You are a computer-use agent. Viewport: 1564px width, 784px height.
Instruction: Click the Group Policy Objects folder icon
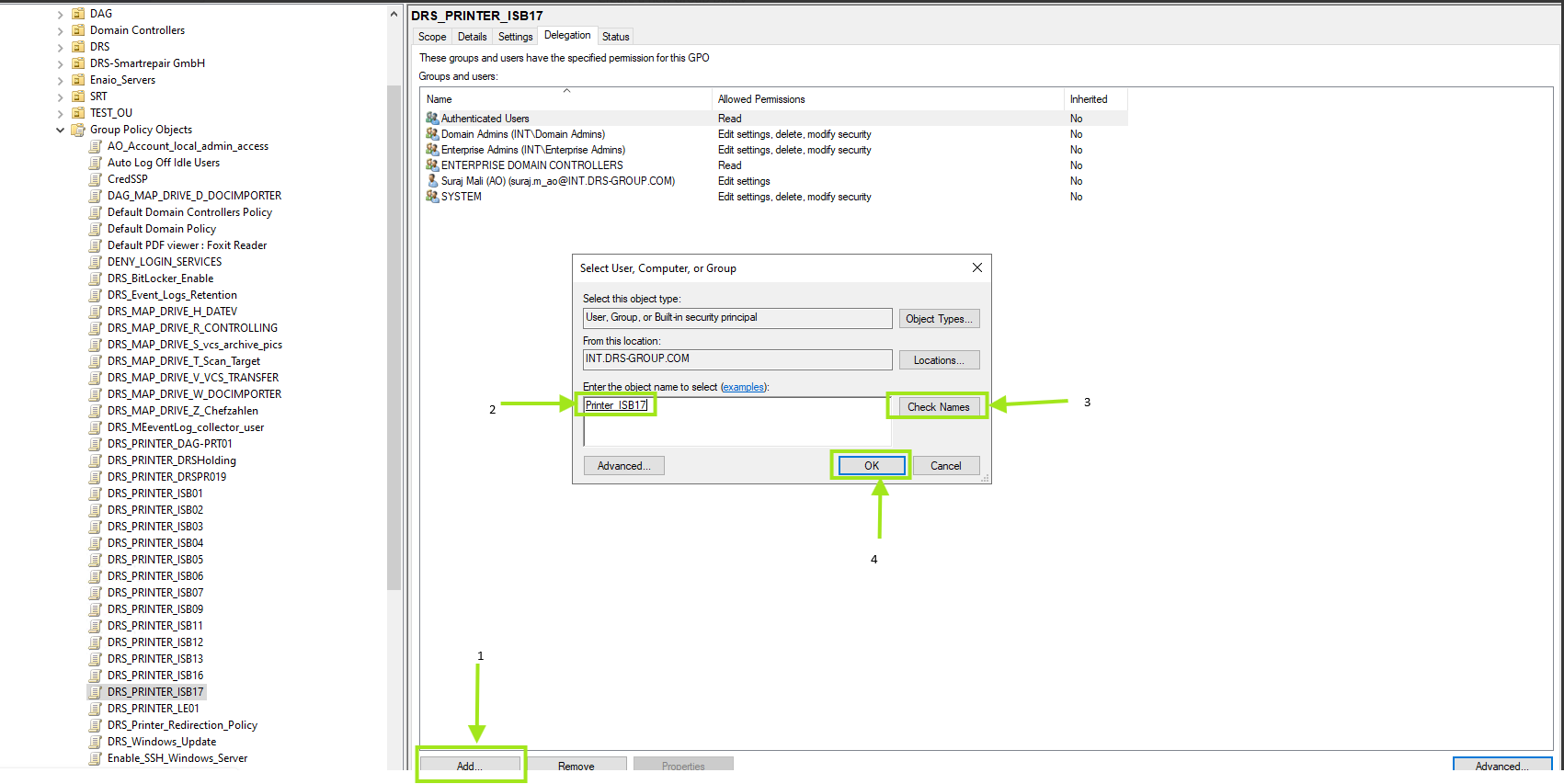pyautogui.click(x=79, y=130)
